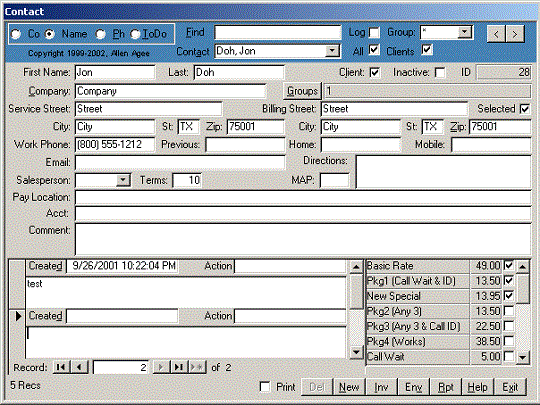
Task: Open the Contact dropdown list
Action: (332, 51)
